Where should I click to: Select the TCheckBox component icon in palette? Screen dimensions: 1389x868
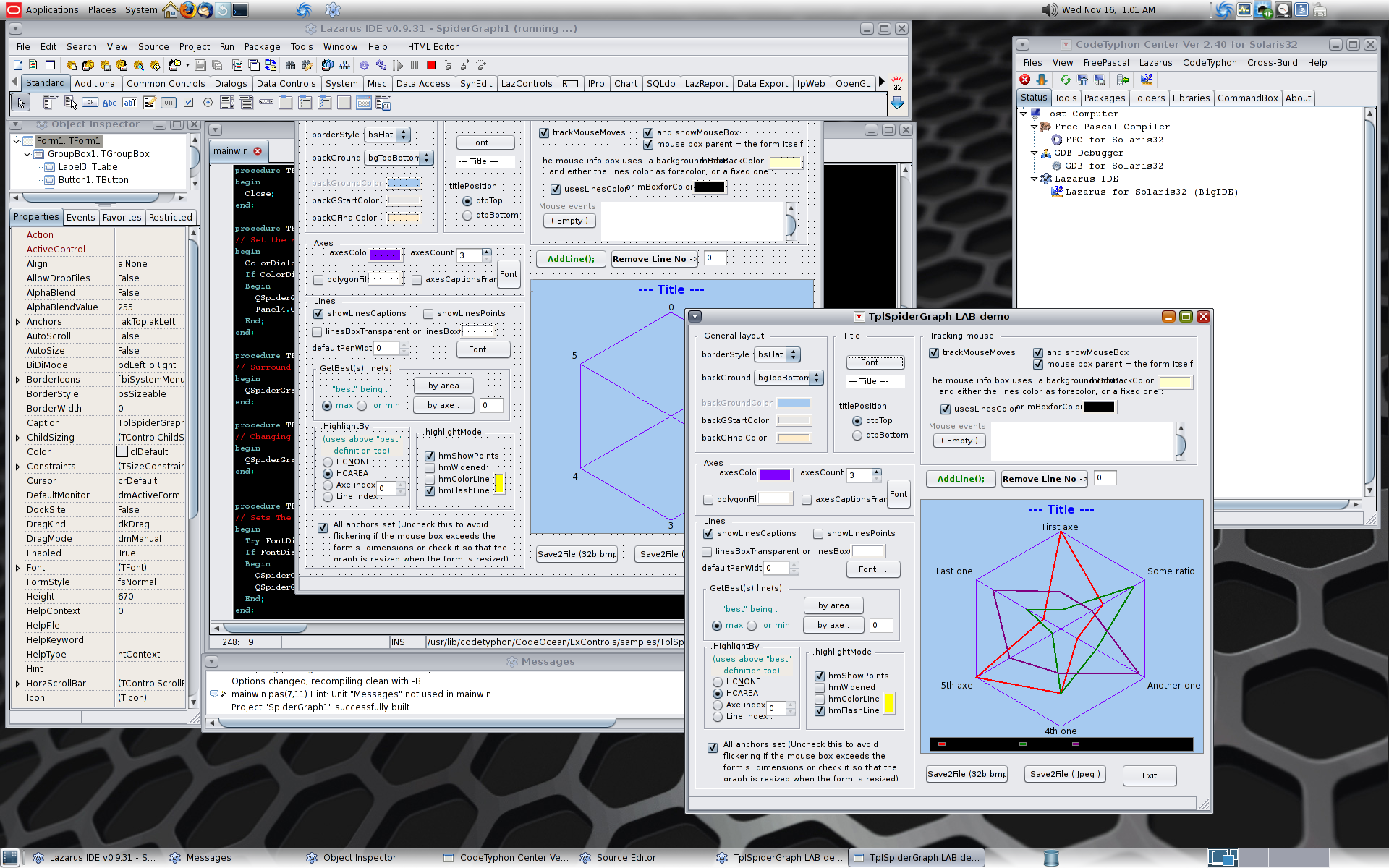188,103
